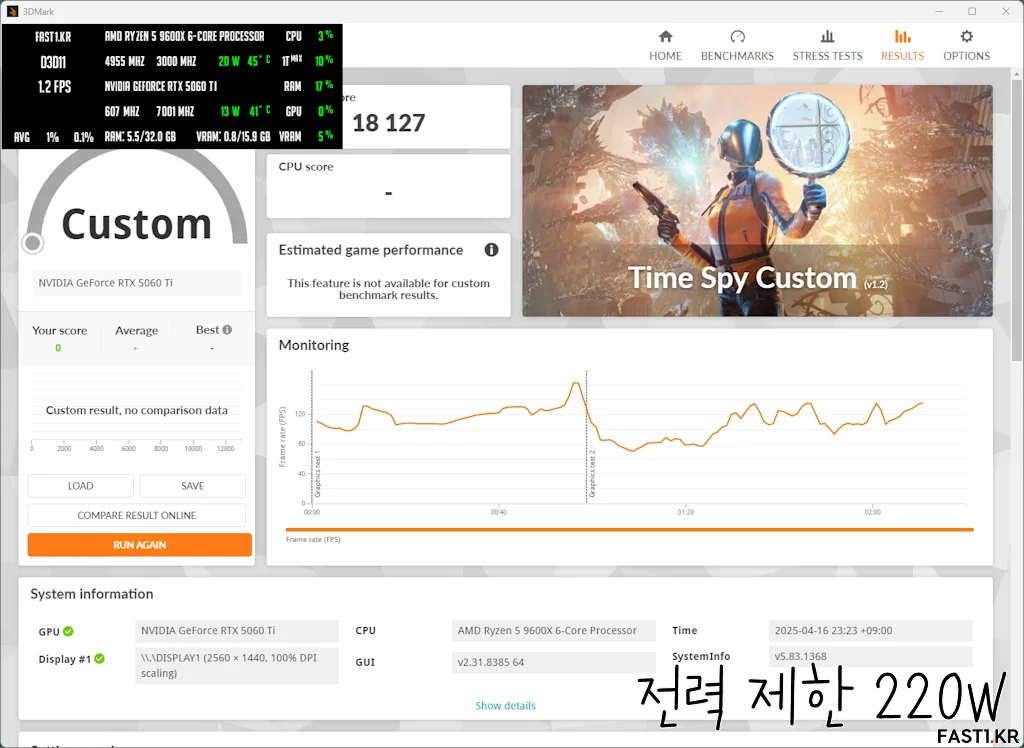Screen dimensions: 1024x748
Task: Click the Monitoring heading
Action: tap(314, 345)
